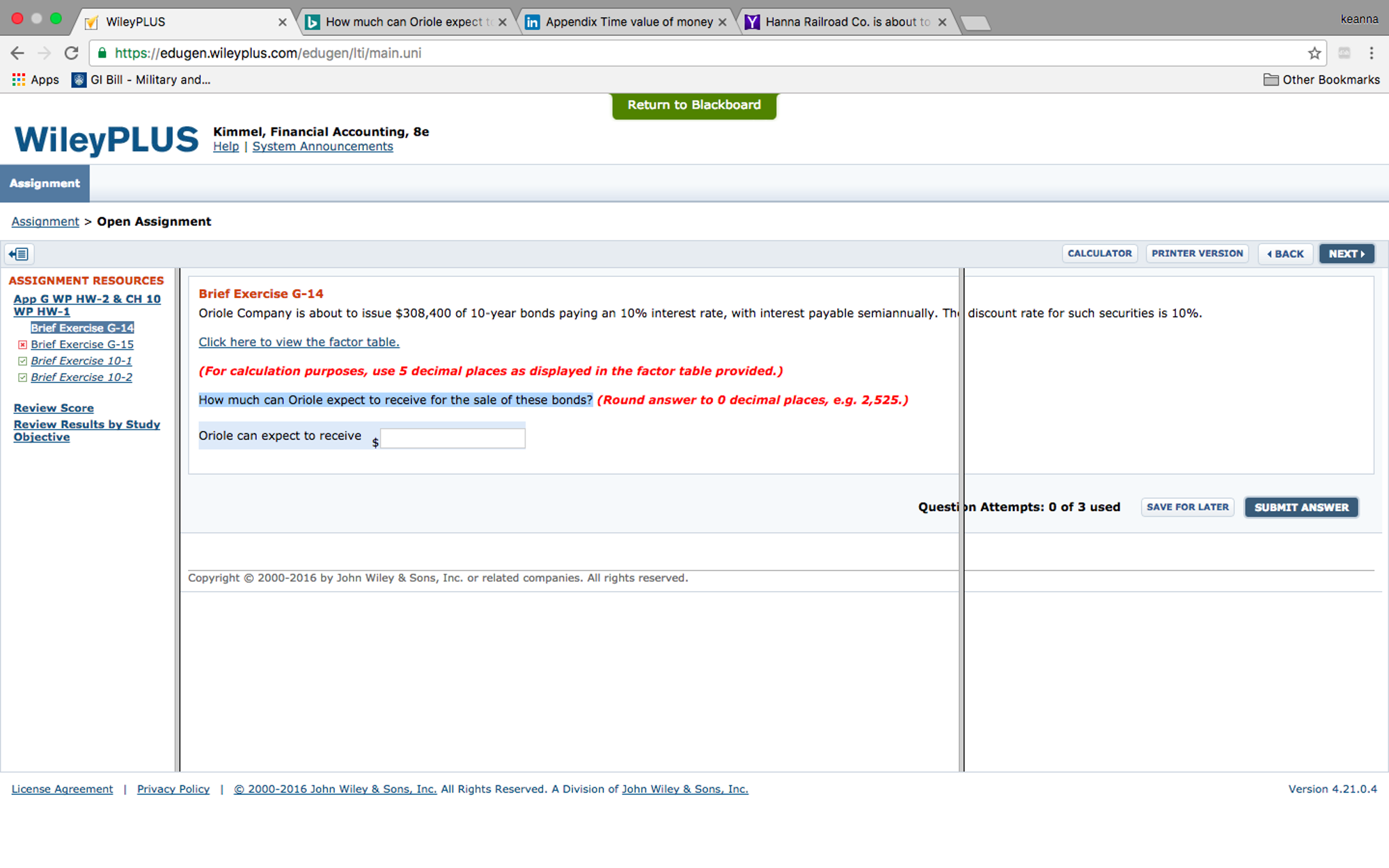
Task: Click the NEXT navigation arrow icon
Action: pyautogui.click(x=1362, y=253)
